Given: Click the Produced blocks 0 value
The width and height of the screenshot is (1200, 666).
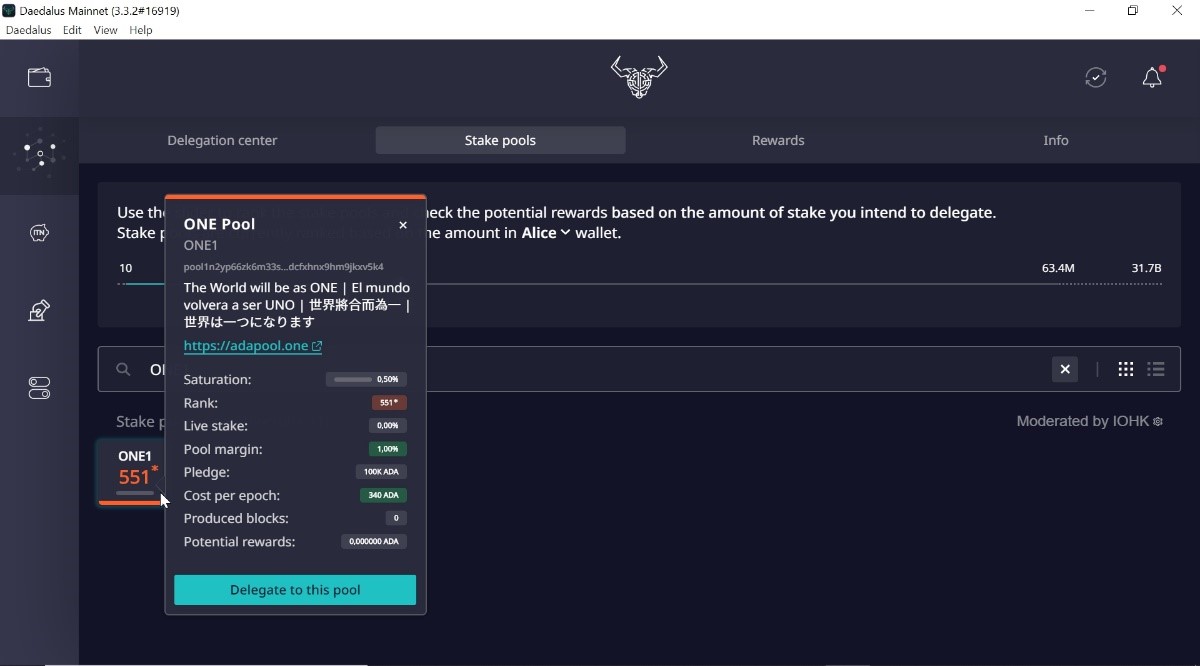Looking at the screenshot, I should pos(396,518).
